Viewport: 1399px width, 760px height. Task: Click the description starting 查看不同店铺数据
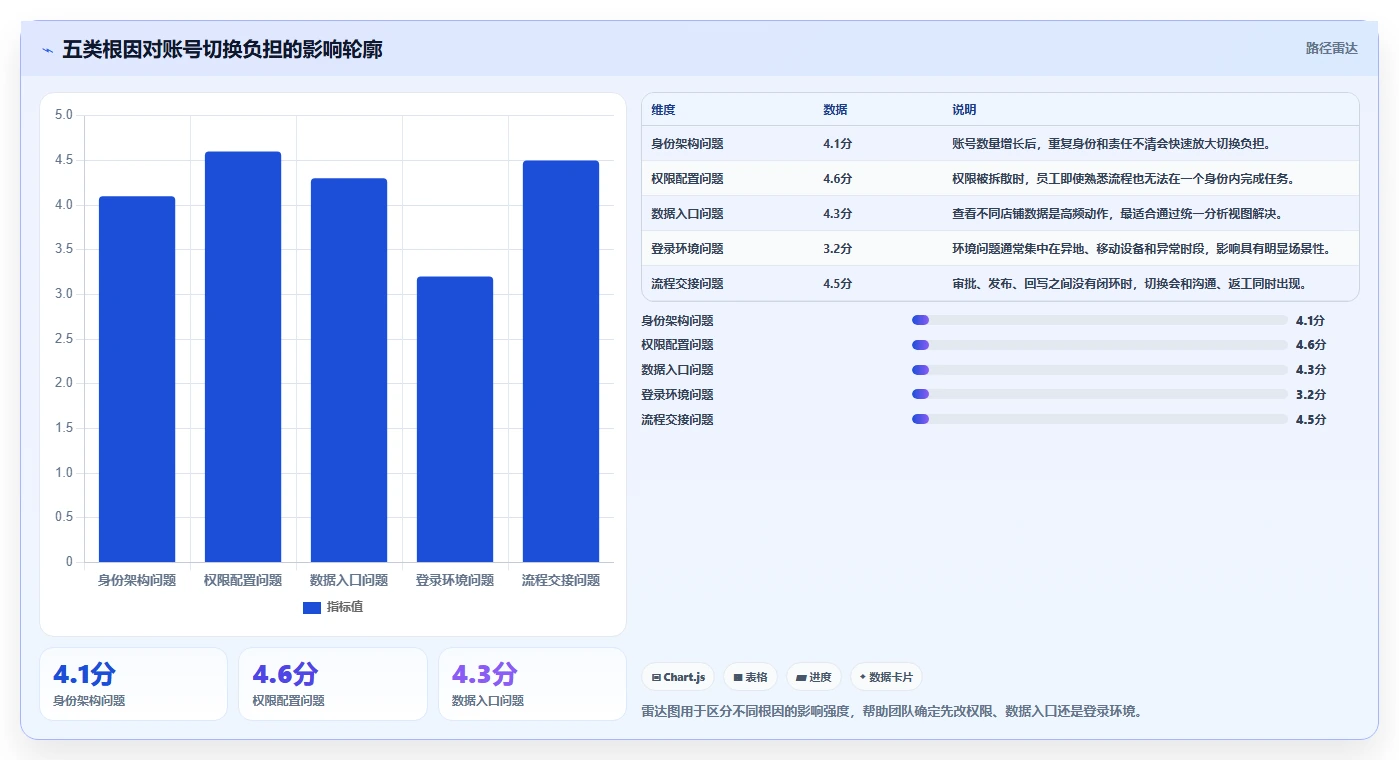click(1117, 214)
